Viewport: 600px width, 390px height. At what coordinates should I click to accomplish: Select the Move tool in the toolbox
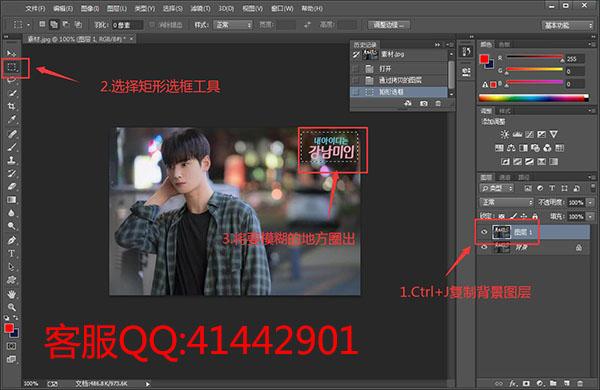coord(11,53)
